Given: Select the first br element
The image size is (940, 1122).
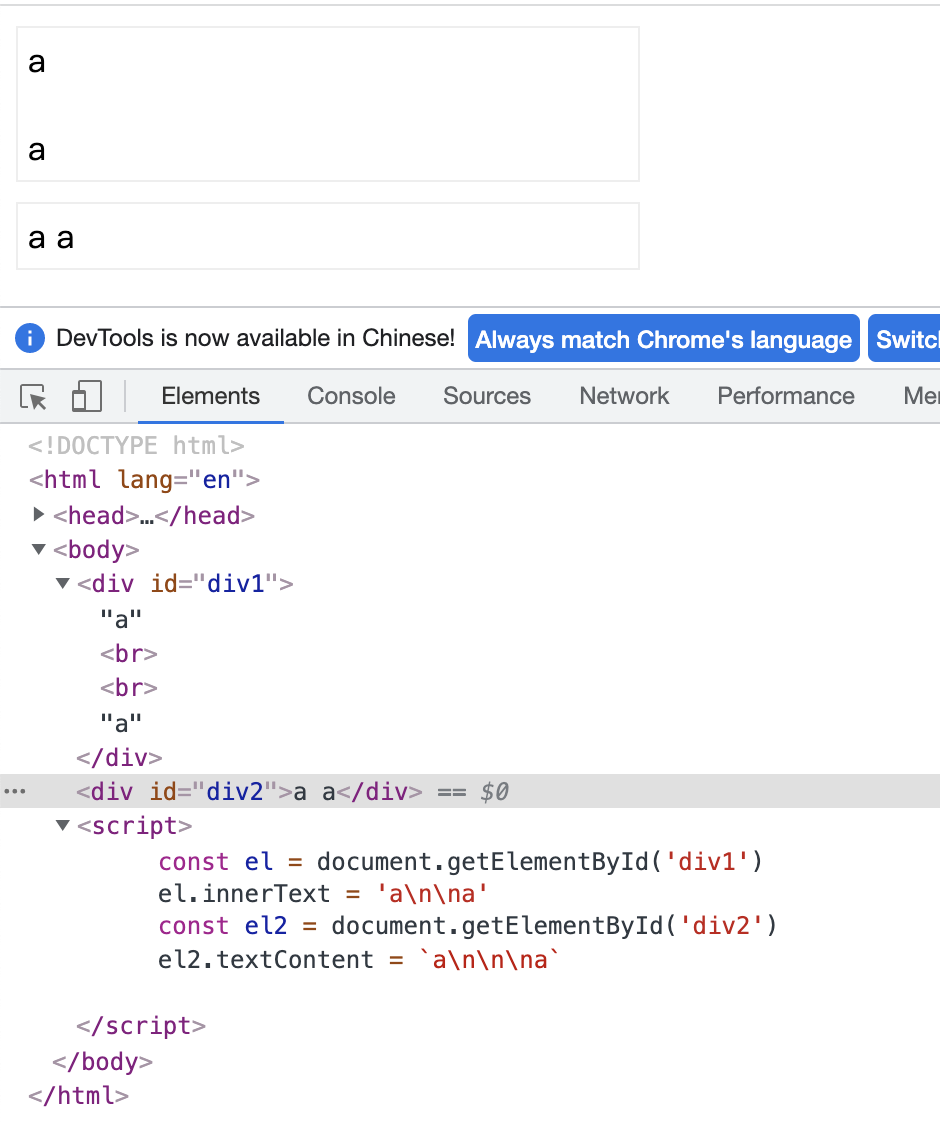Looking at the screenshot, I should [x=129, y=653].
